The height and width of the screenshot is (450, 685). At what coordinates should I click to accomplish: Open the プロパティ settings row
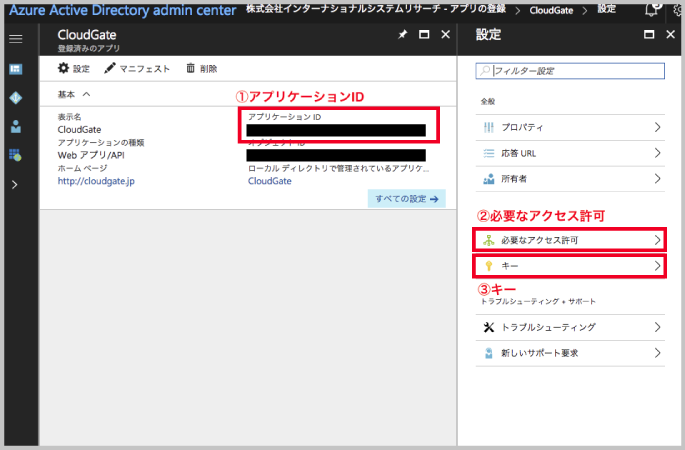pyautogui.click(x=570, y=128)
